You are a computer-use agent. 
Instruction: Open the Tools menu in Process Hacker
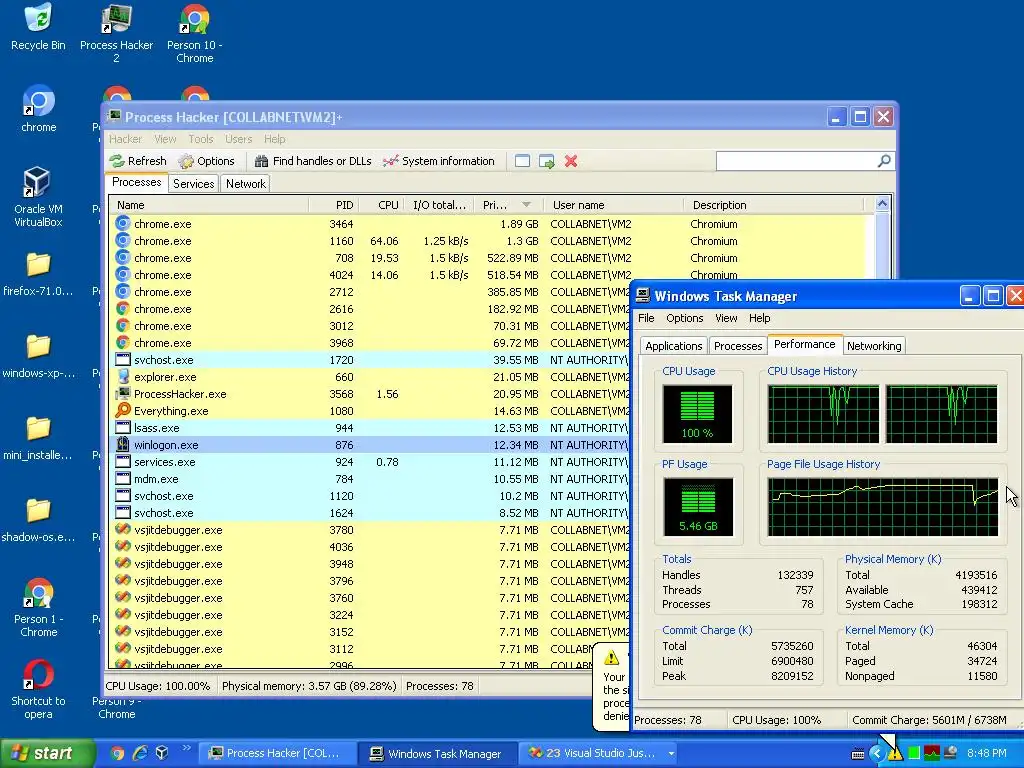coord(200,139)
